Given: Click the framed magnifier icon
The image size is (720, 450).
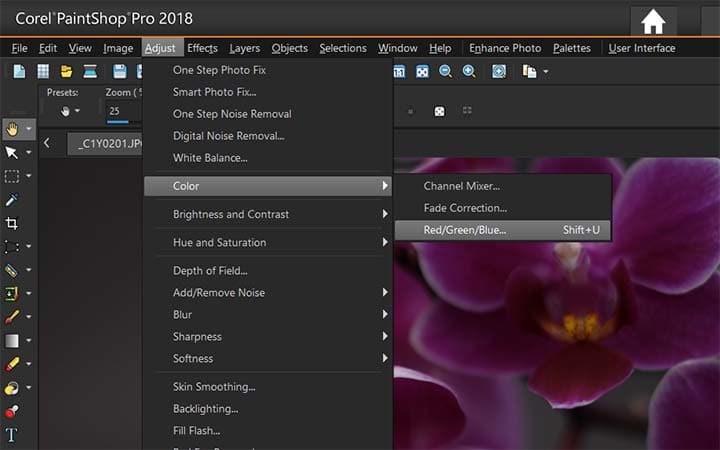Looking at the screenshot, I should pos(499,71).
